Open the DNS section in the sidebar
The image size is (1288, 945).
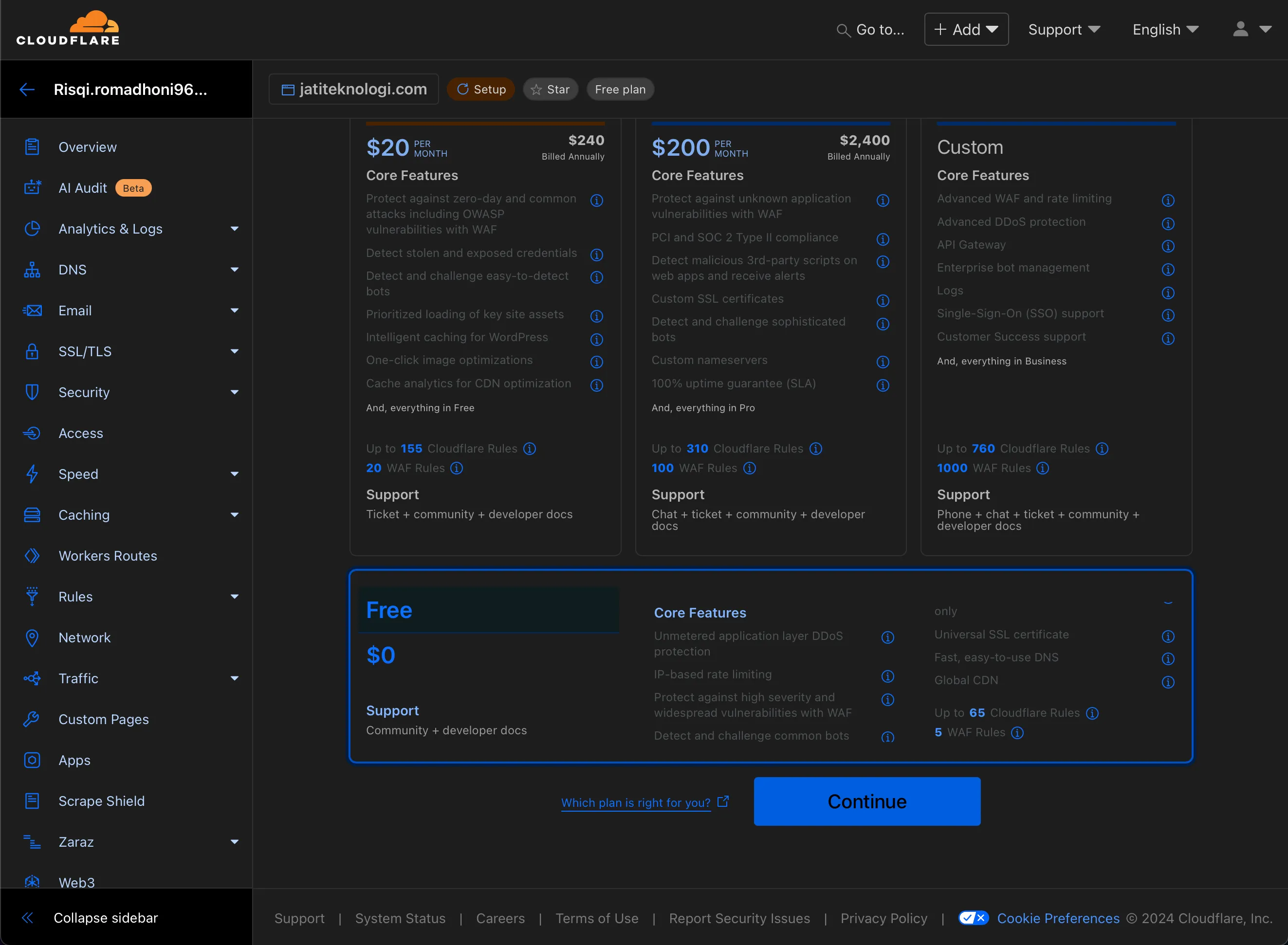point(72,270)
